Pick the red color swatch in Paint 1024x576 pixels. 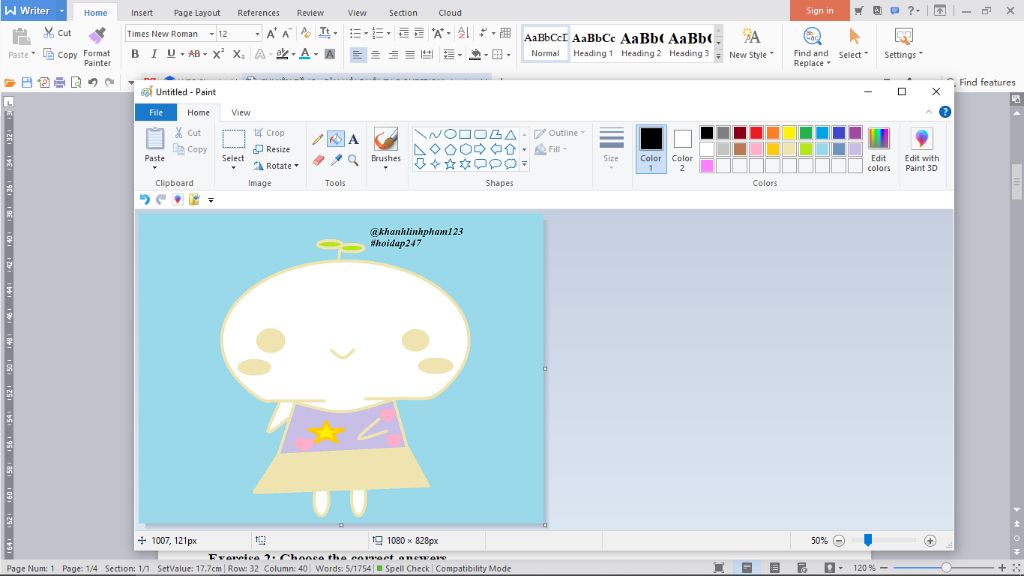[756, 133]
